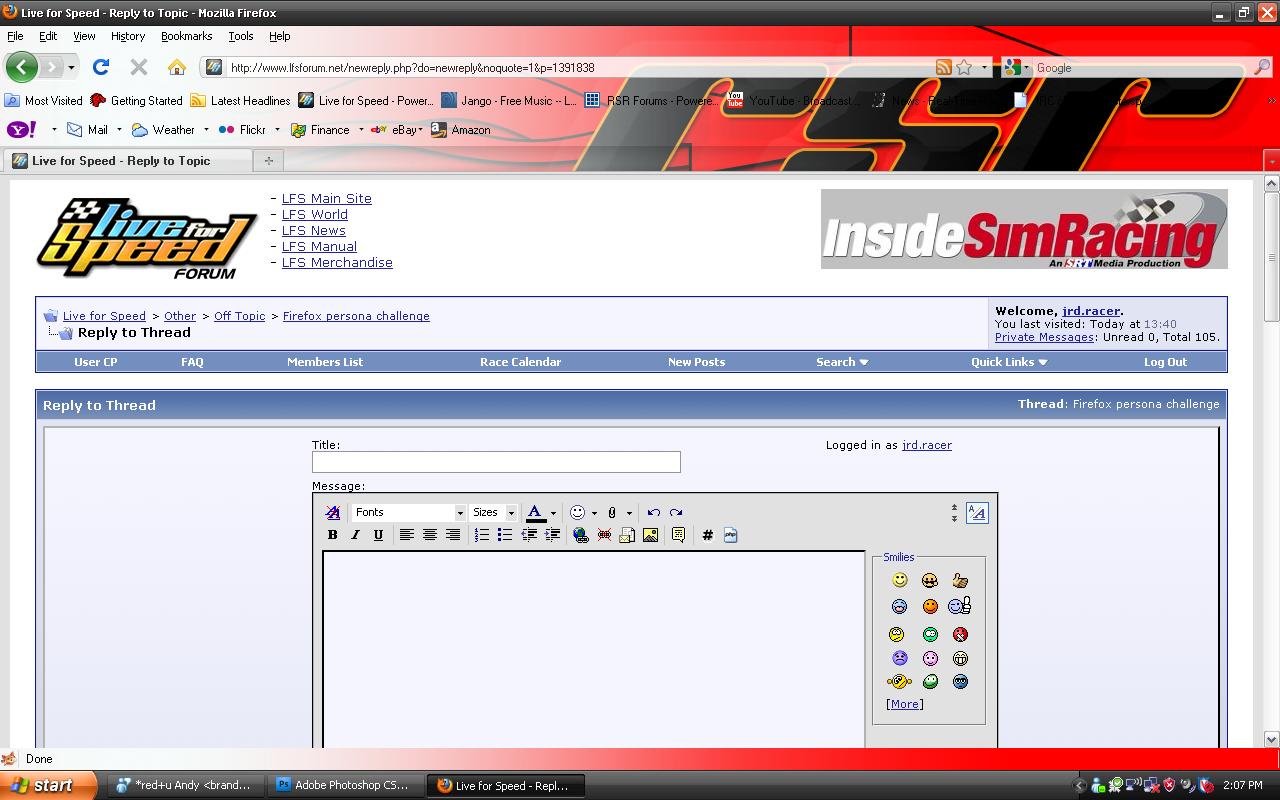Increase indent in the message editor
1280x800 pixels.
(552, 535)
